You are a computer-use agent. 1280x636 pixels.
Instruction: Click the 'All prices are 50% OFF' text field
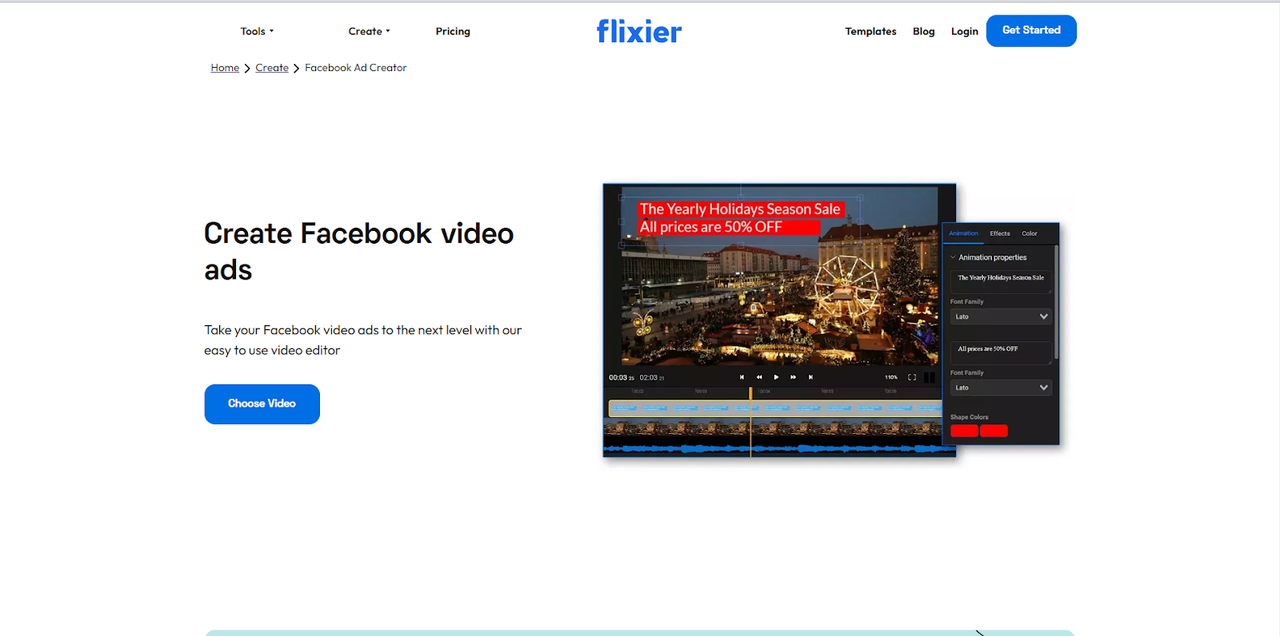(x=1001, y=351)
